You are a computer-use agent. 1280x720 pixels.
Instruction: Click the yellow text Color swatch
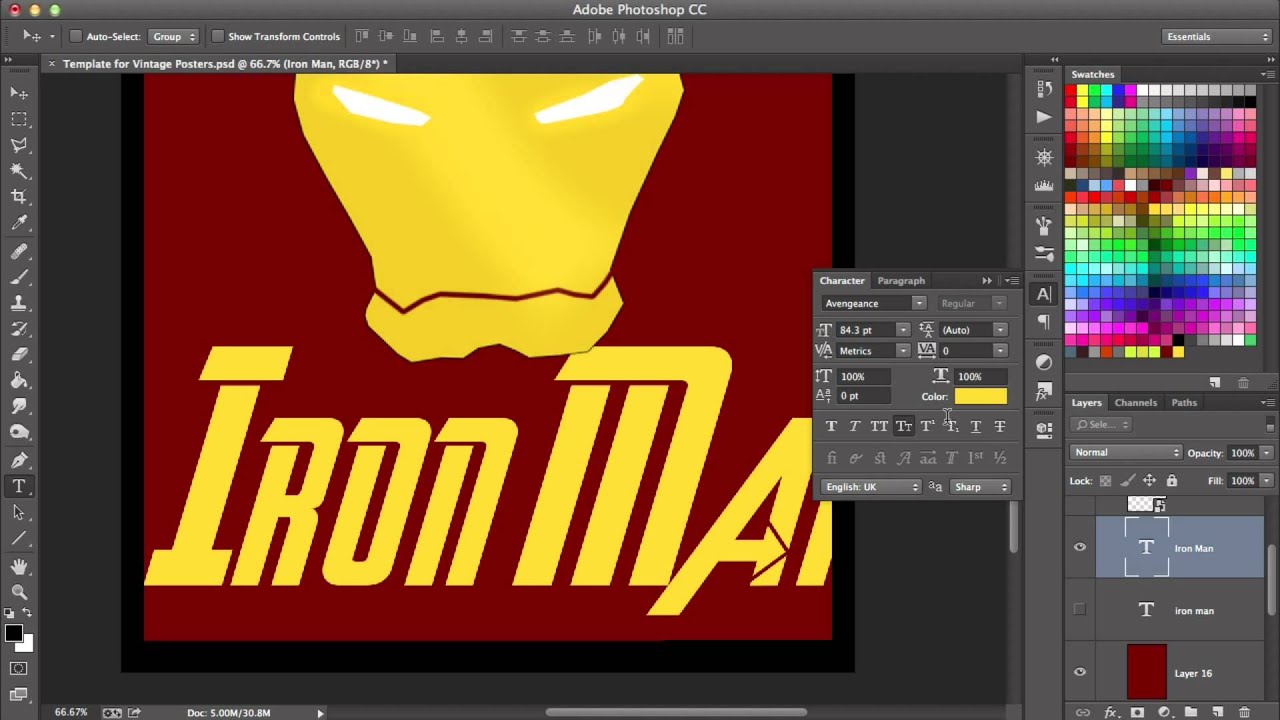pos(981,396)
